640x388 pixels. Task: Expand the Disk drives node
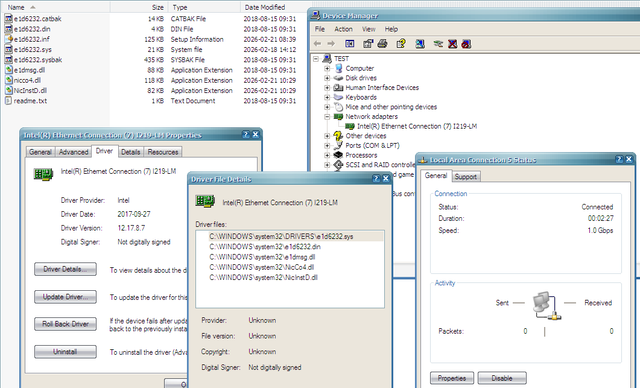[327, 78]
